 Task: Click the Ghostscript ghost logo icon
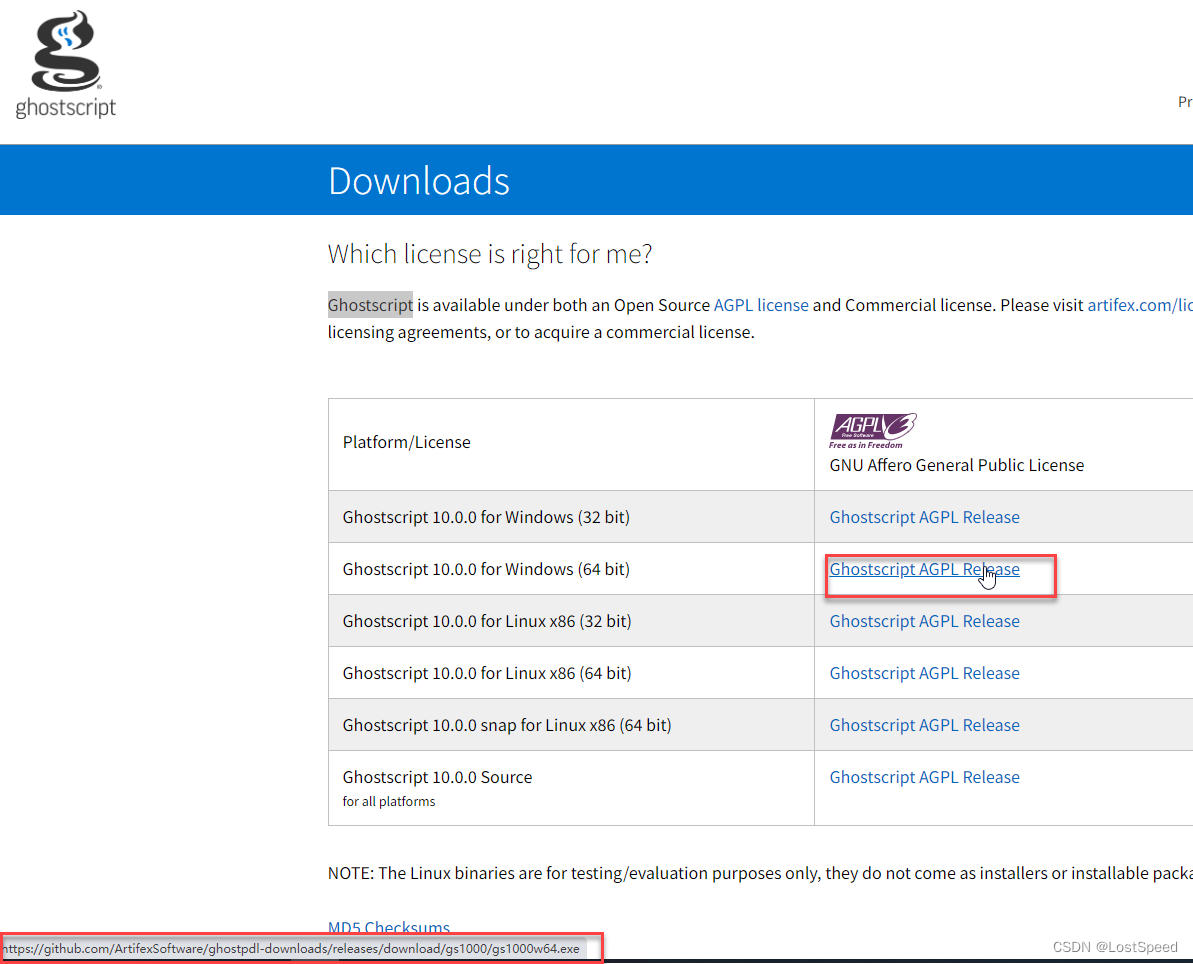coord(65,51)
